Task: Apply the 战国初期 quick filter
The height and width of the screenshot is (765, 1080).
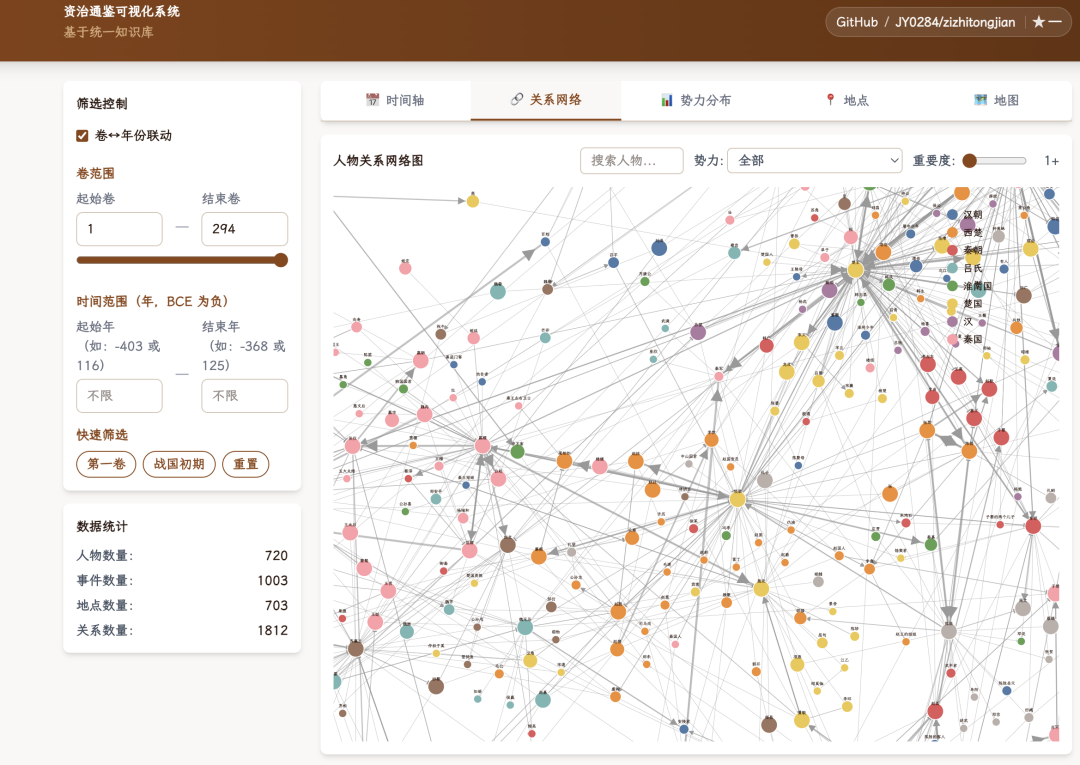Action: click(x=179, y=464)
